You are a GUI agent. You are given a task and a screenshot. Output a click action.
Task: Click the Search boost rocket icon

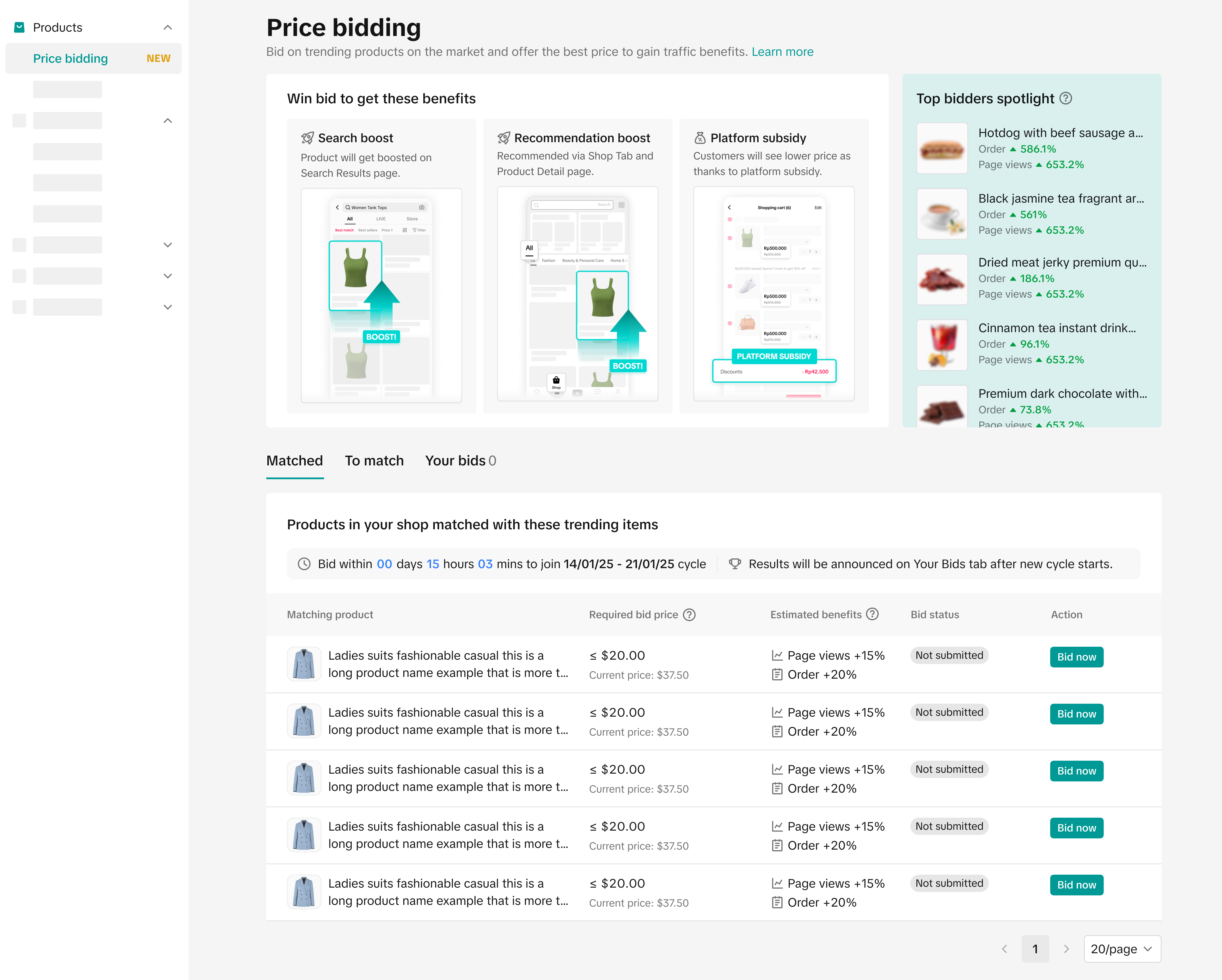pos(307,138)
